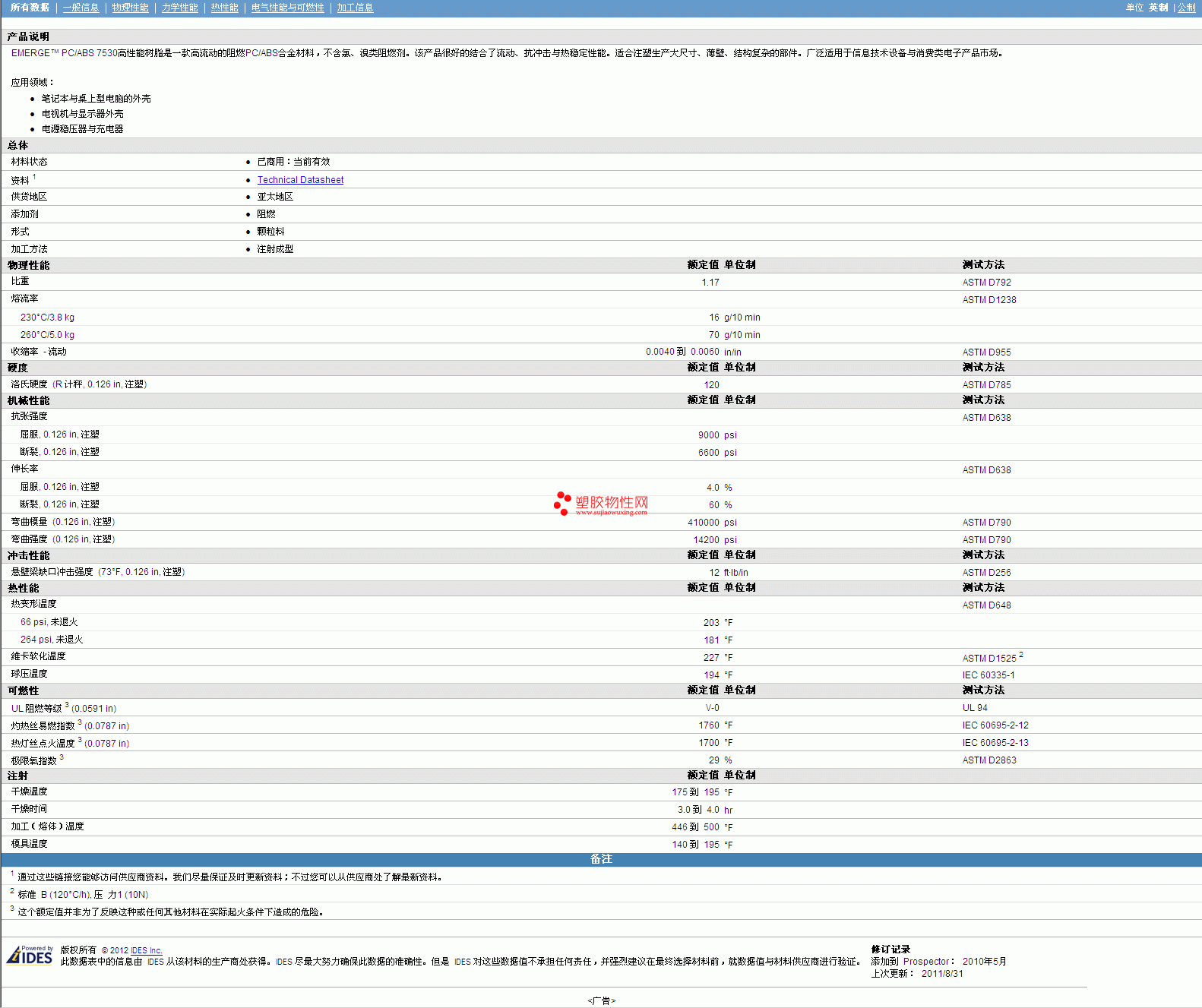1202x1008 pixels.
Task: Switch units to 公制
Action: tap(1186, 8)
